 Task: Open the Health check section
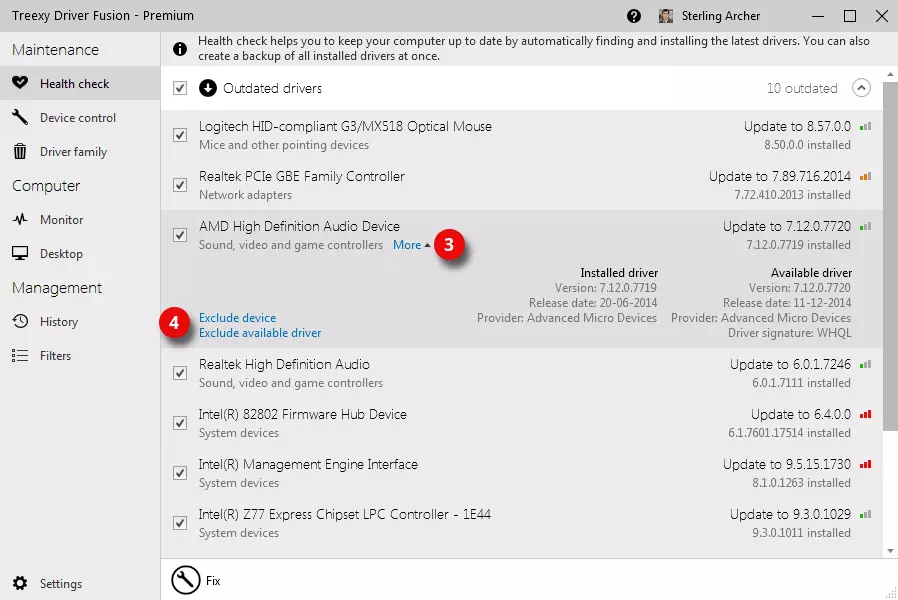click(80, 84)
